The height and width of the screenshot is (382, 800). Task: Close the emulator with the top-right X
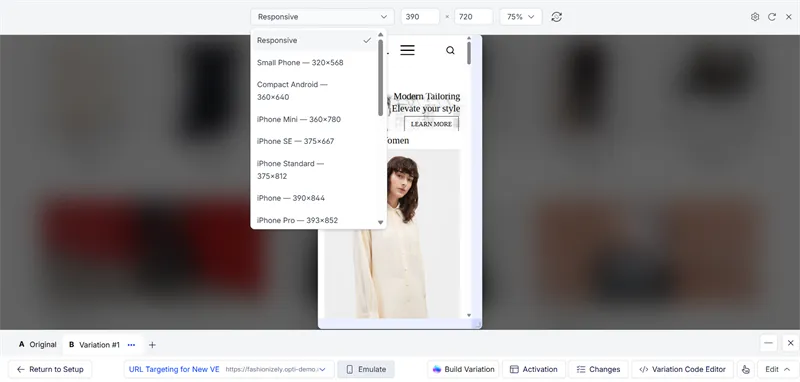(x=789, y=17)
